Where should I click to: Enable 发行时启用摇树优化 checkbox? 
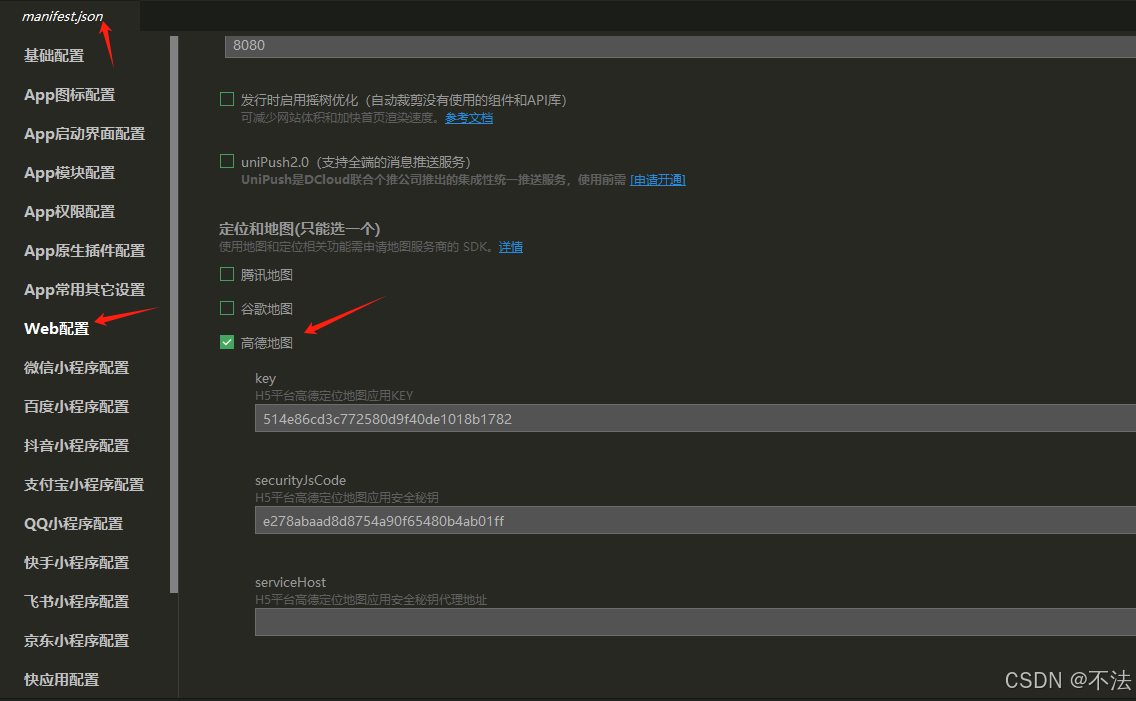tap(227, 99)
